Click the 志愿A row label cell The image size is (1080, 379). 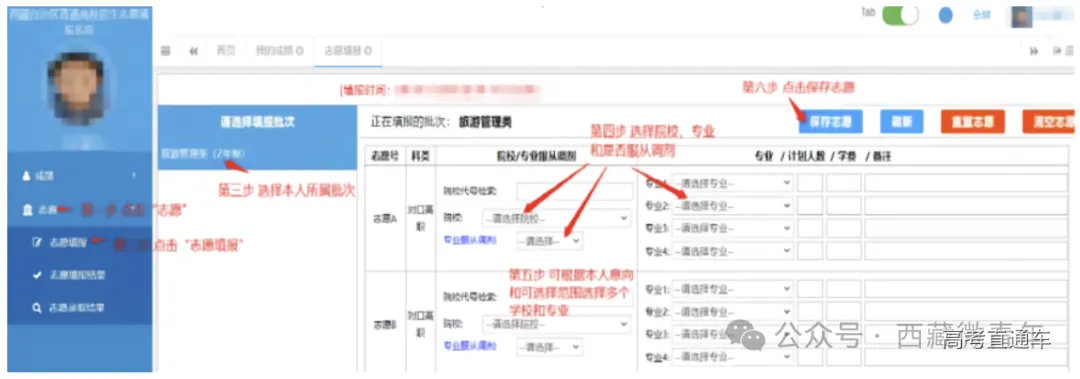tap(384, 218)
